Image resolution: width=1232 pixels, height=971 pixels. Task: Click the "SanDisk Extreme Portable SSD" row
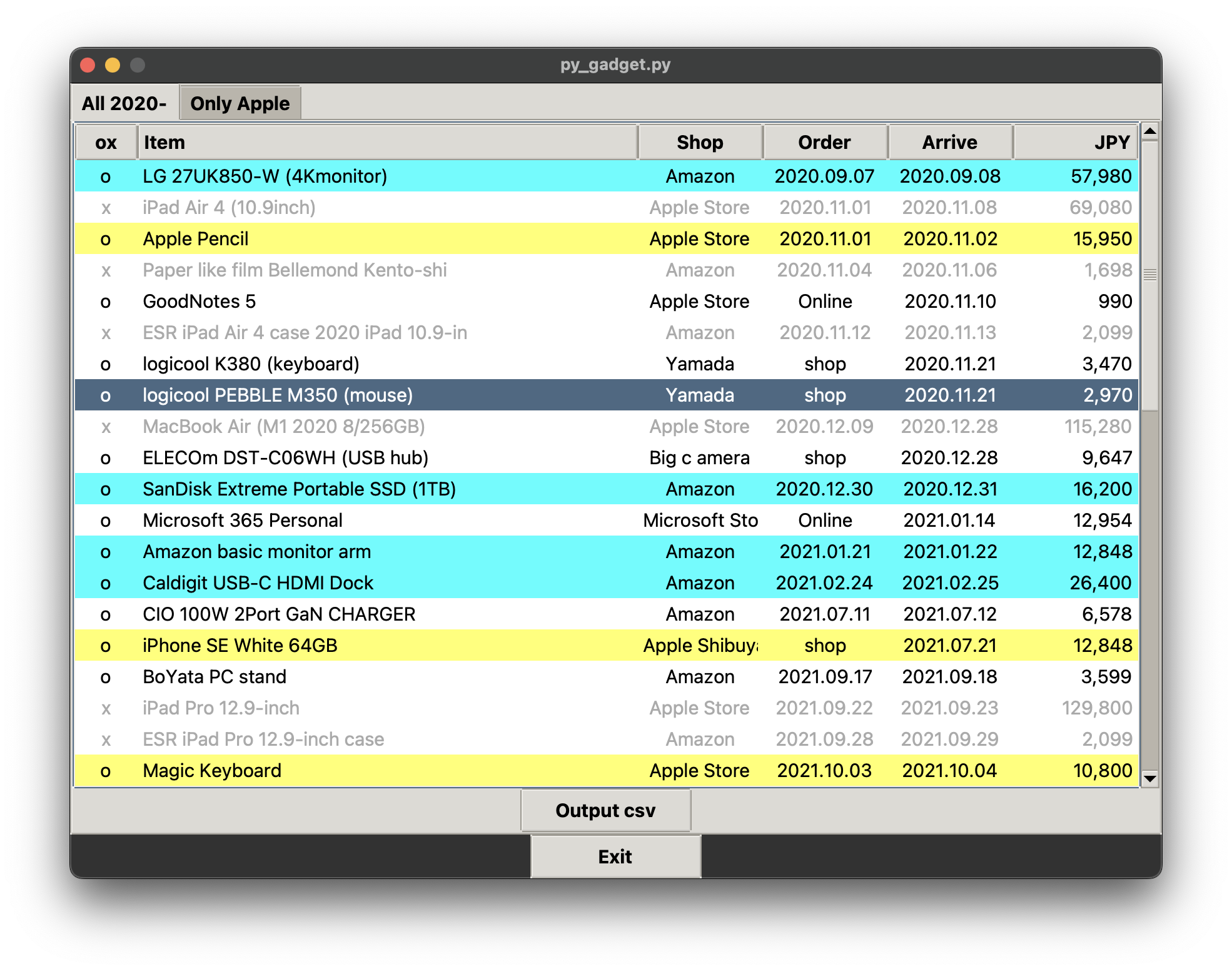[x=438, y=489]
